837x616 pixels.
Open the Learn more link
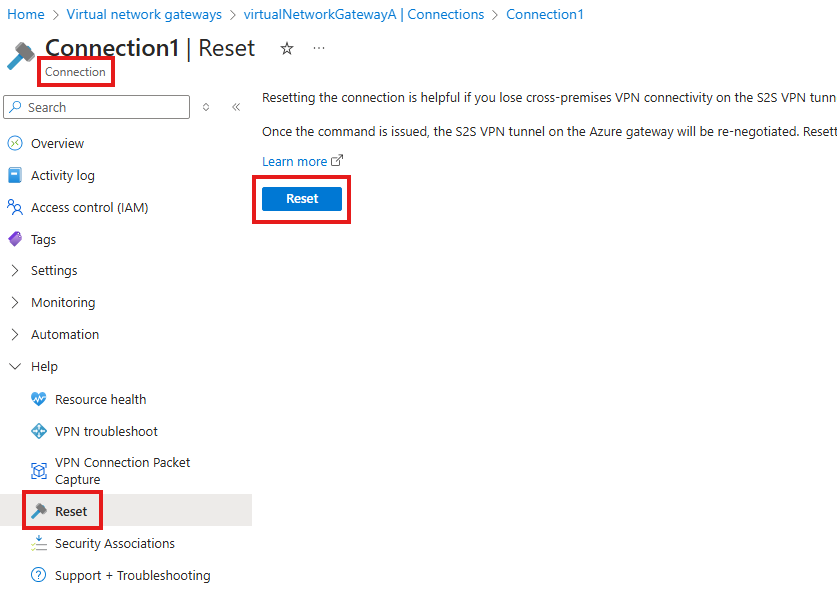(294, 161)
